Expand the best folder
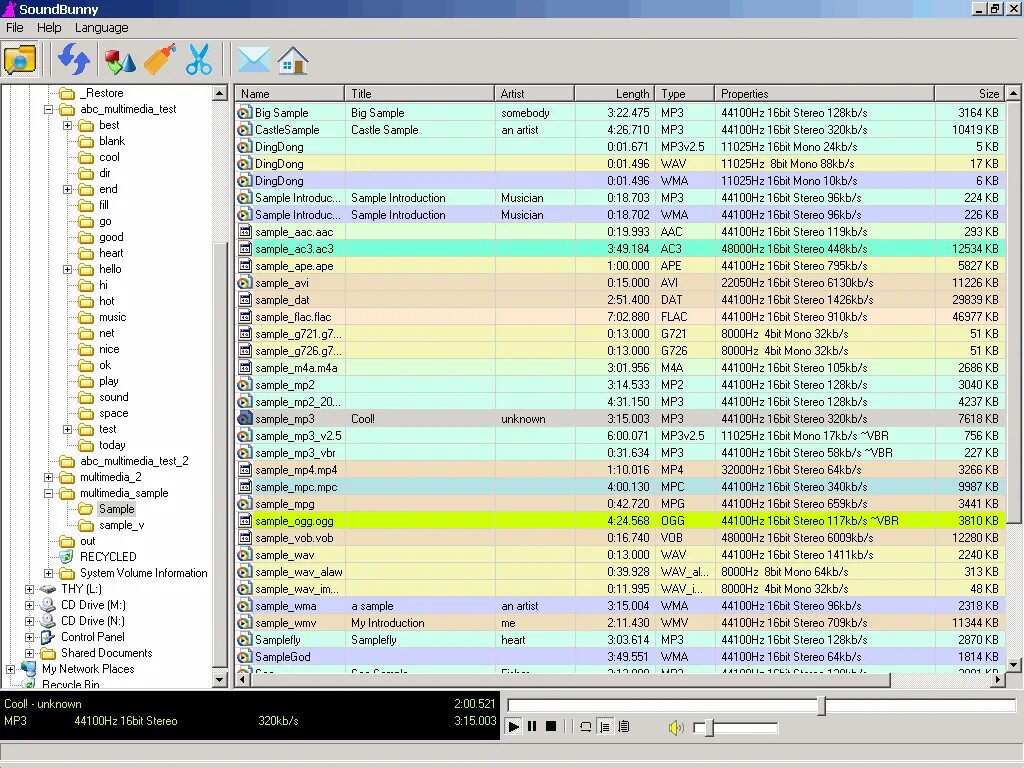The image size is (1024, 768). pyautogui.click(x=67, y=125)
